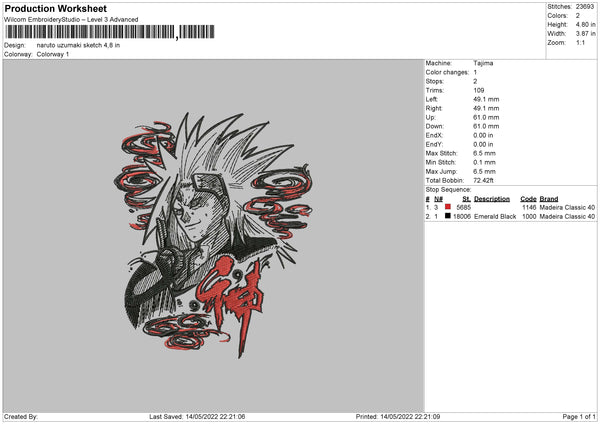Select the Width value "3.87 in"
This screenshot has height=424, width=600.
tap(585, 34)
